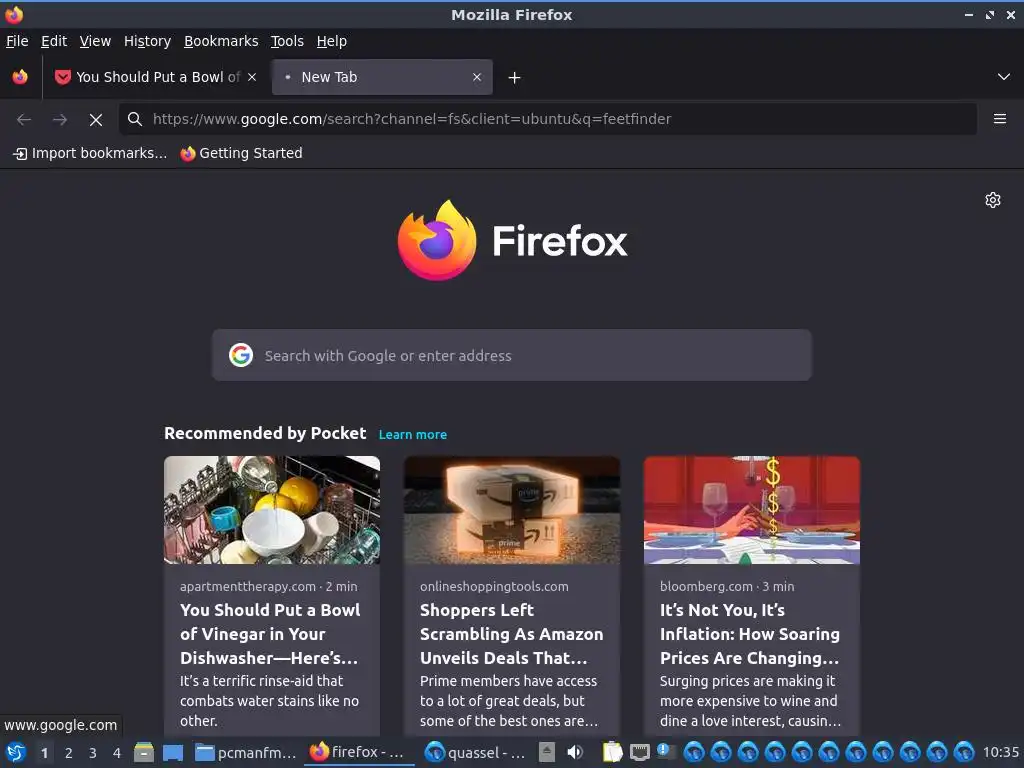Open the Bloomberg inflation article thumbnail

(752, 510)
